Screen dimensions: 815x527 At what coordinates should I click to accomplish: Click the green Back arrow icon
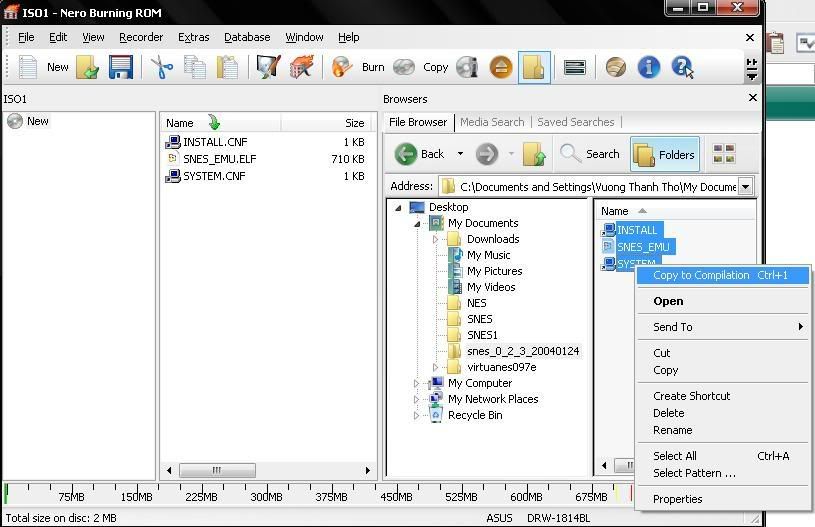pyautogui.click(x=406, y=154)
